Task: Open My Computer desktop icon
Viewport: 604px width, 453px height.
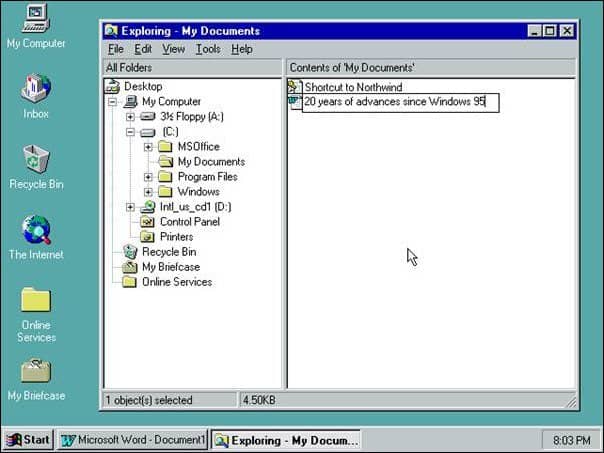Action: (36, 18)
